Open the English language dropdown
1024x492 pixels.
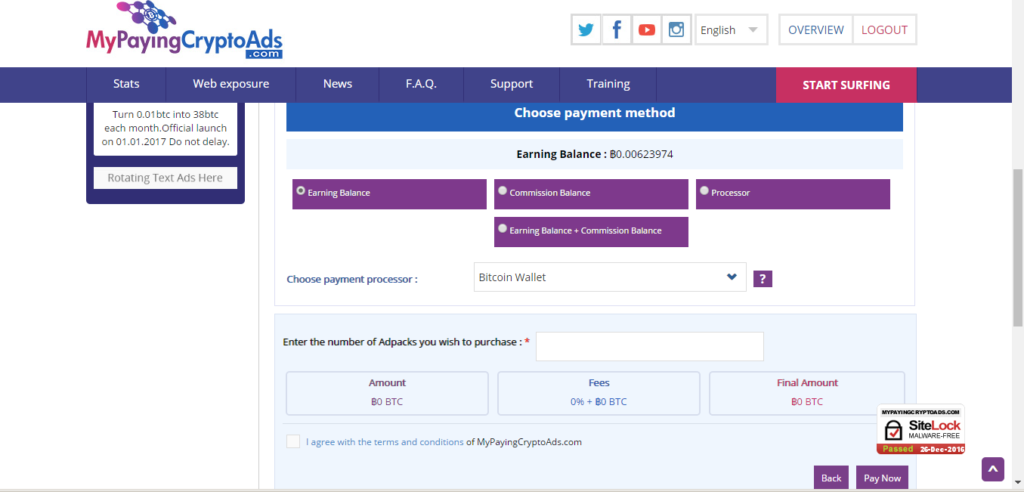(731, 30)
